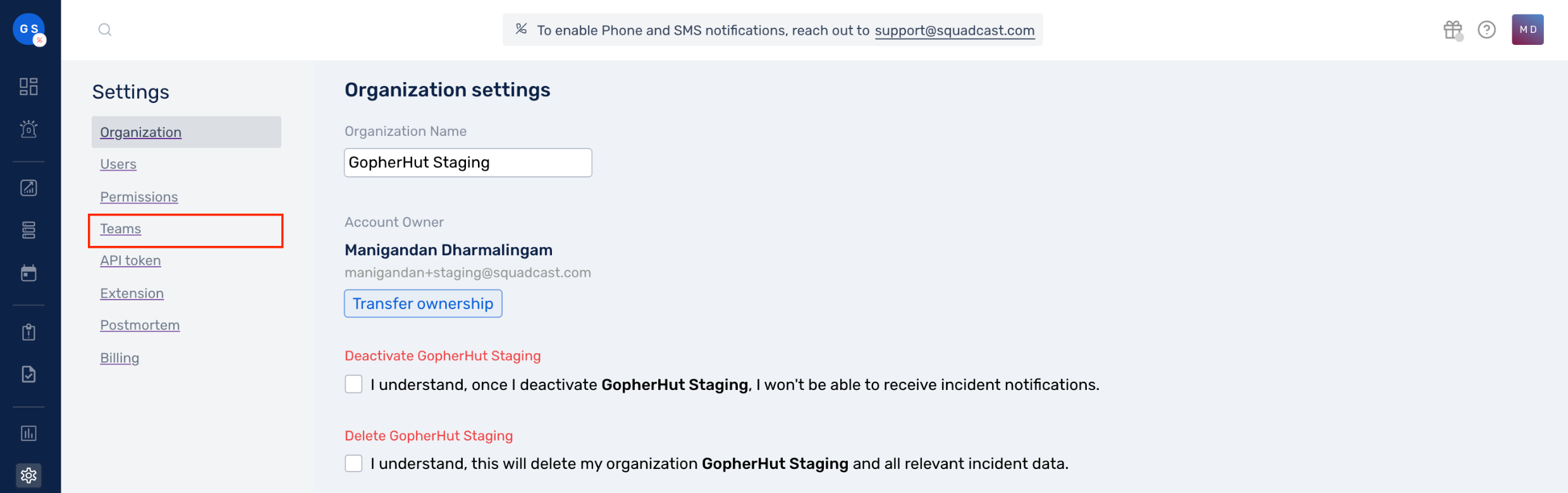
Task: Check the deactivate GopherHut Staging checkbox
Action: (x=353, y=384)
